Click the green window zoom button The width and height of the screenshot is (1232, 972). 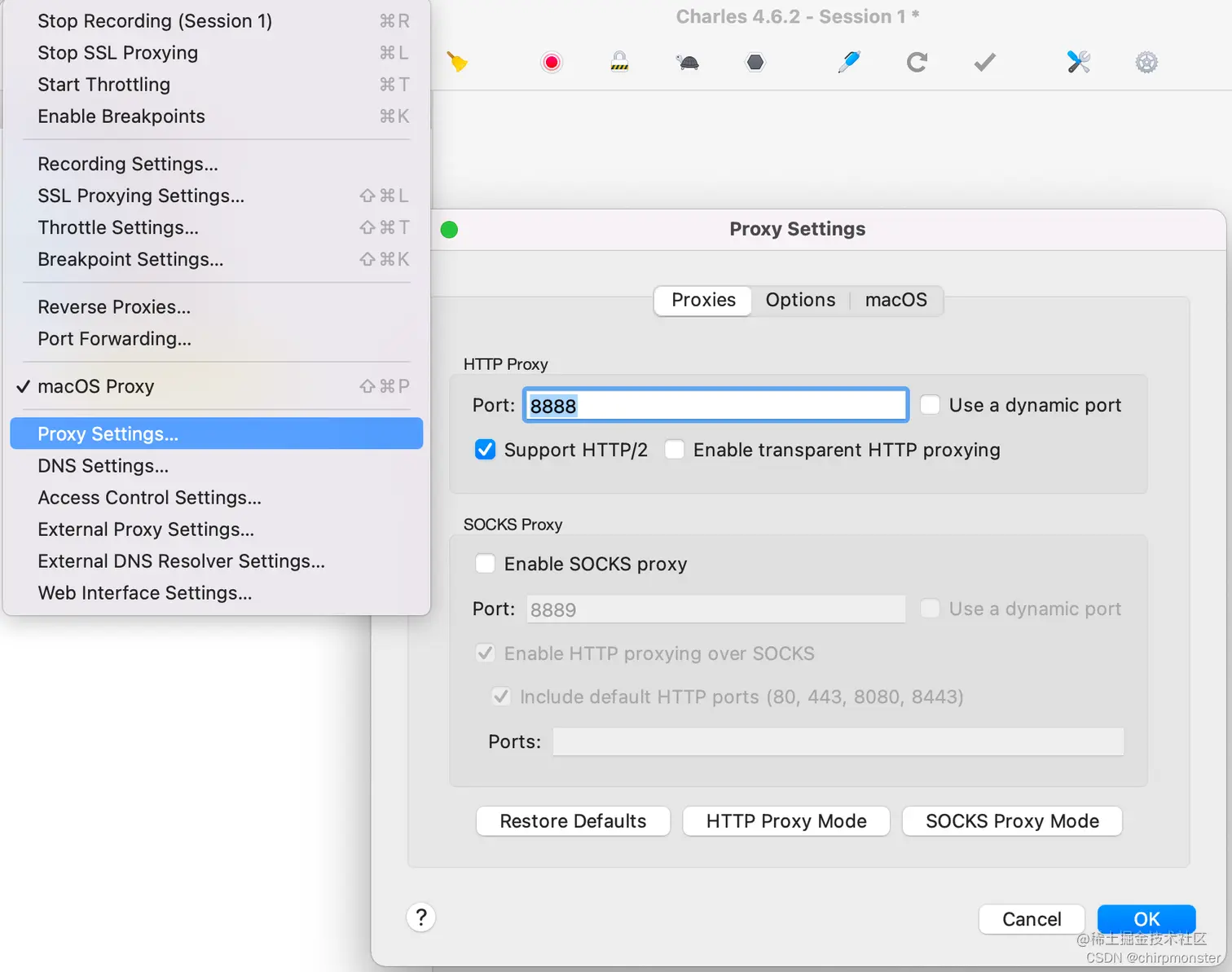point(449,230)
